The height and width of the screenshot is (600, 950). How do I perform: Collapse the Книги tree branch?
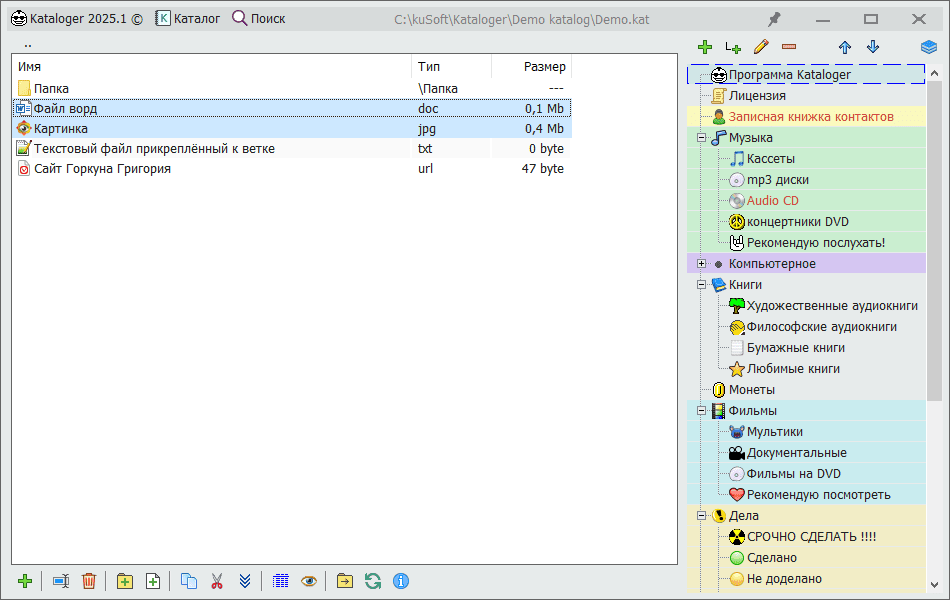point(702,284)
